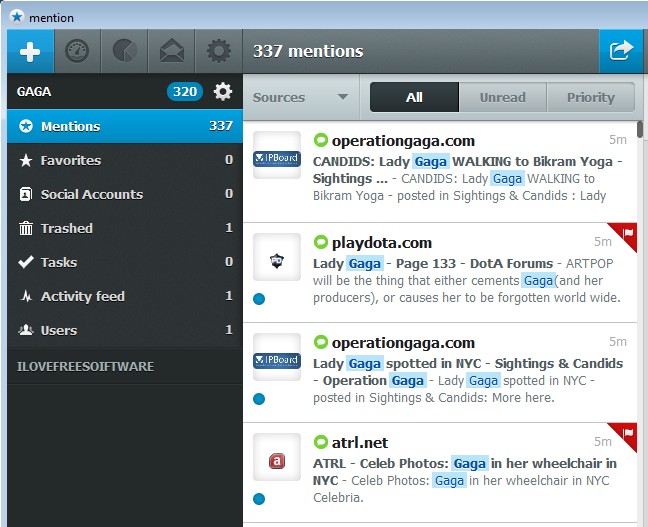Open Activity feed in the sidebar
Image resolution: width=648 pixels, height=527 pixels.
click(x=125, y=296)
